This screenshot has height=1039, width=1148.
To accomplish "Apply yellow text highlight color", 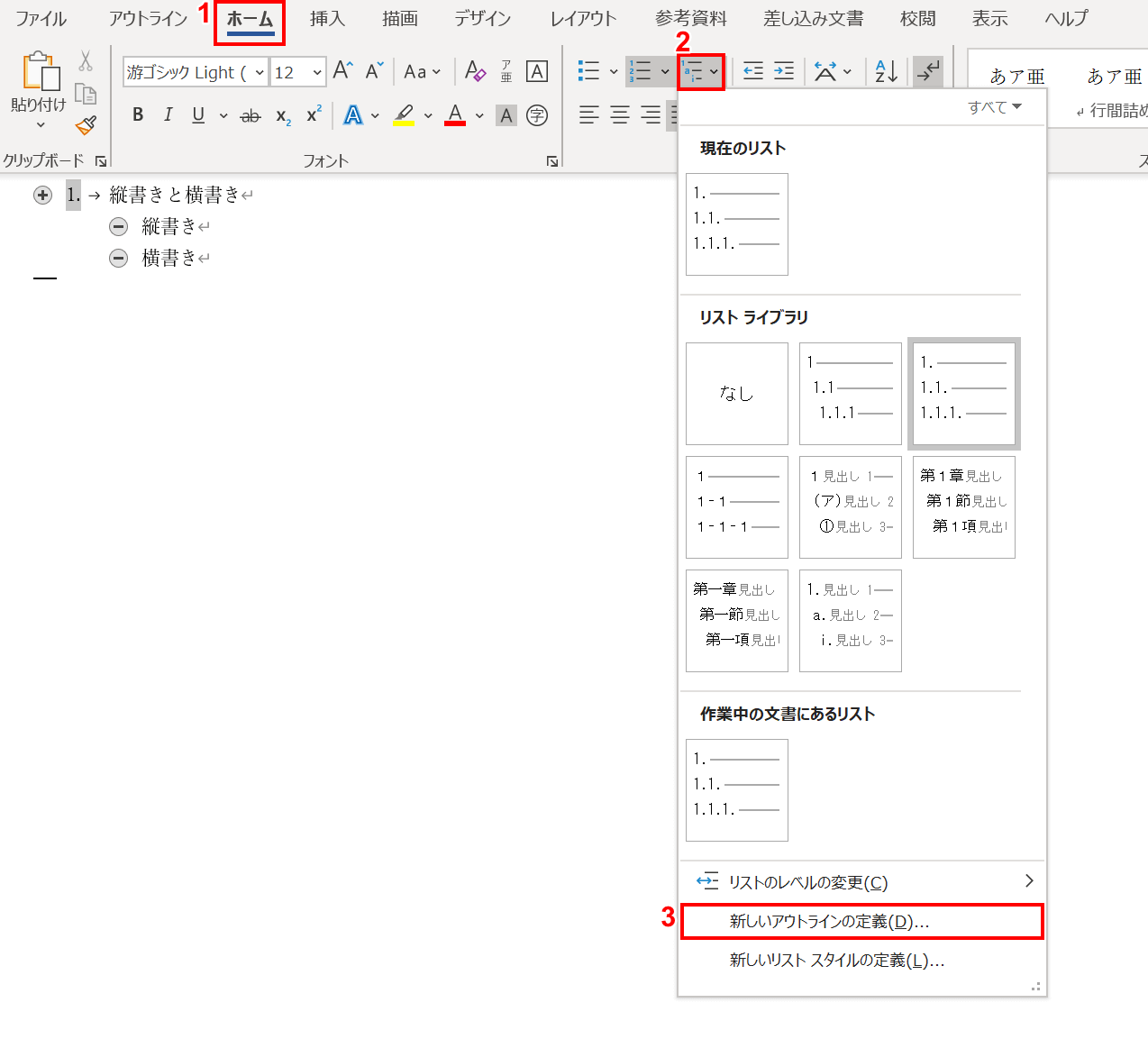I will pyautogui.click(x=404, y=115).
